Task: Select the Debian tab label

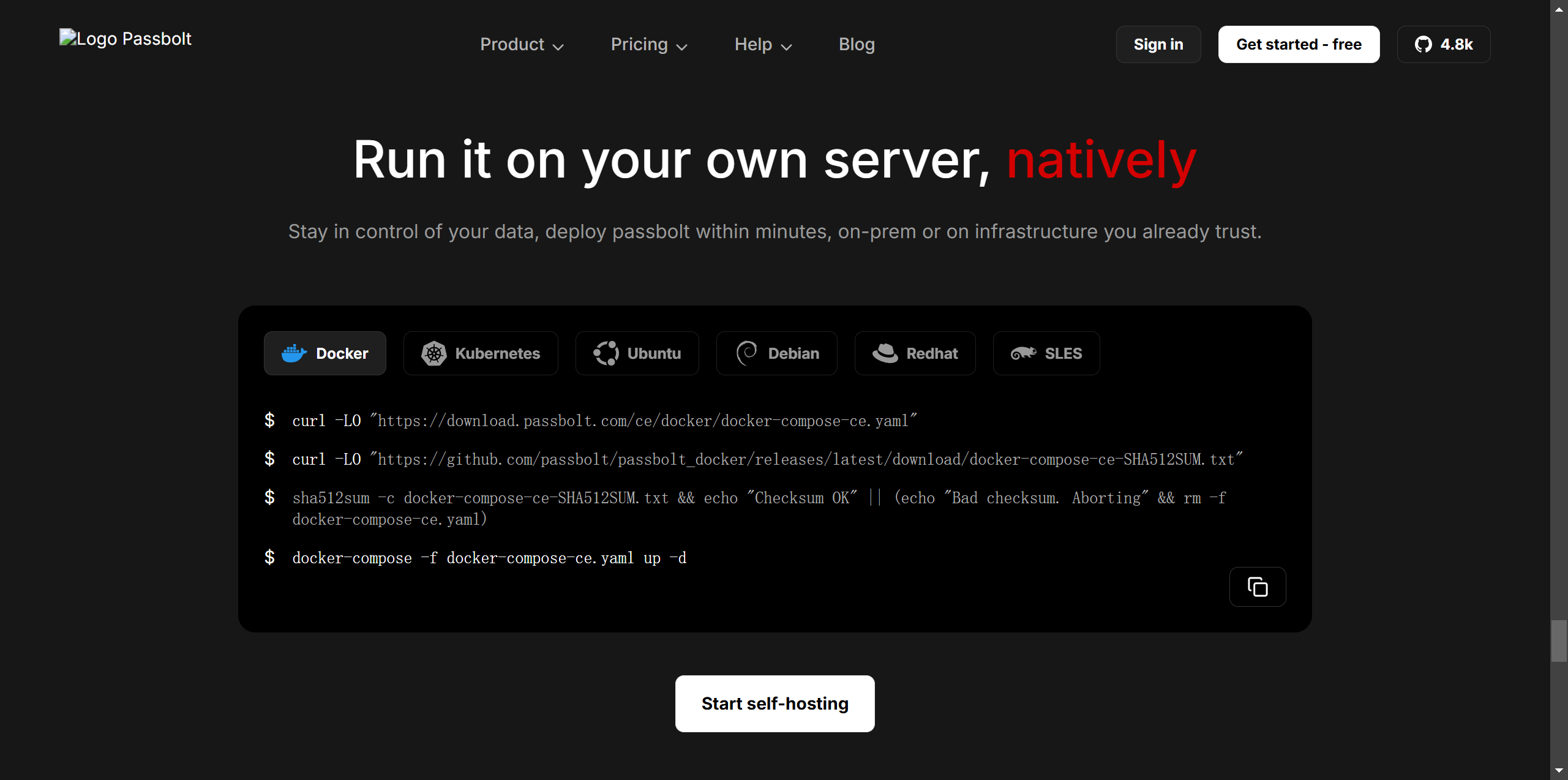Action: pyautogui.click(x=793, y=353)
